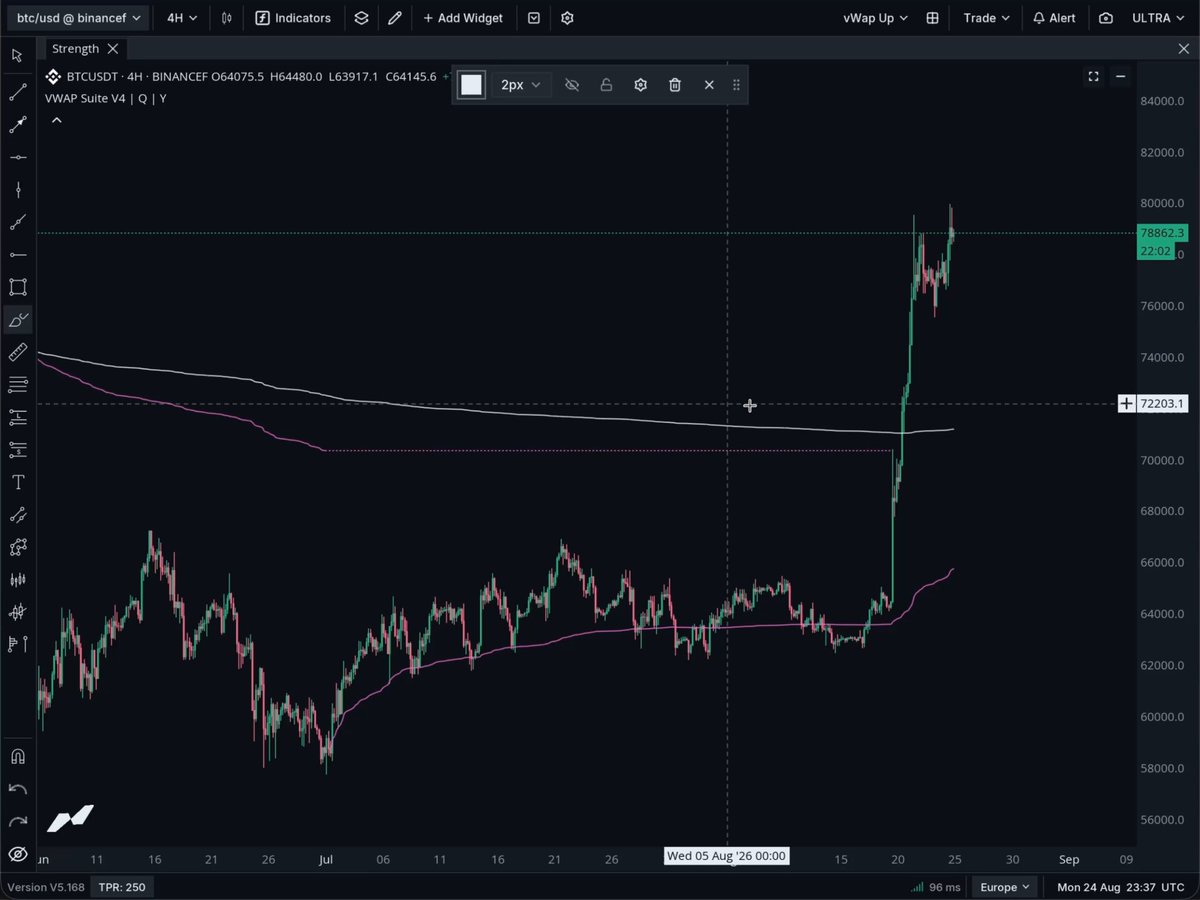Switch to the Strength tab

pyautogui.click(x=76, y=49)
